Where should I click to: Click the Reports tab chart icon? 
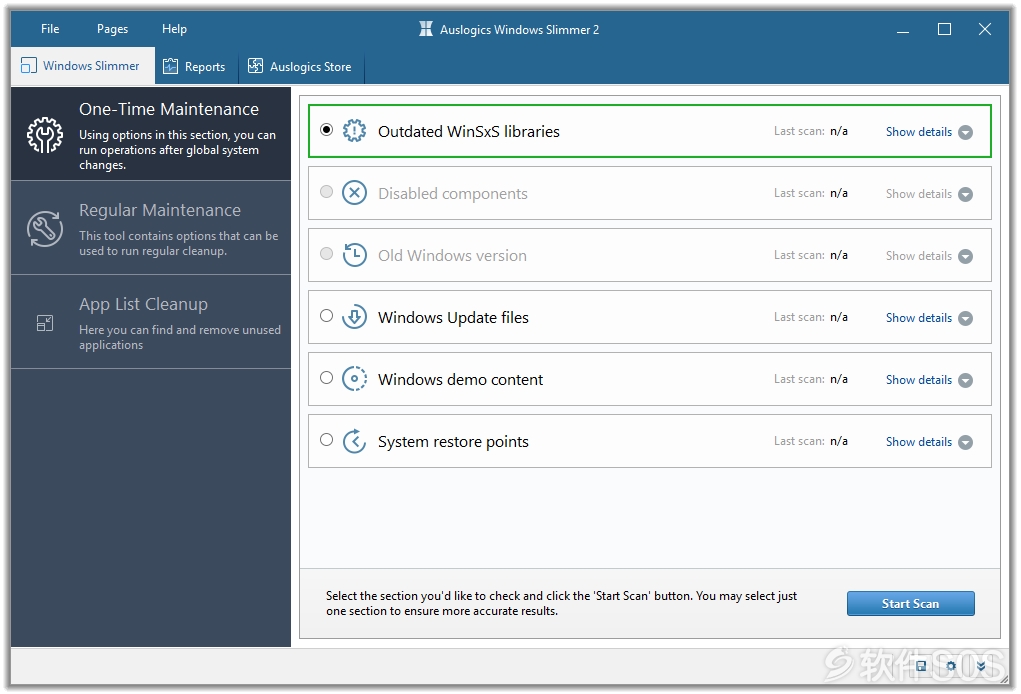[171, 66]
